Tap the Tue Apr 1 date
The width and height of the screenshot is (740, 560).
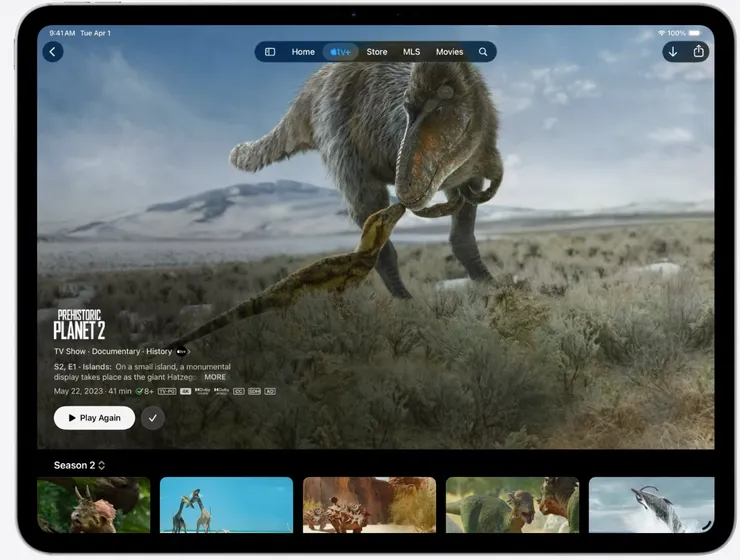point(95,33)
